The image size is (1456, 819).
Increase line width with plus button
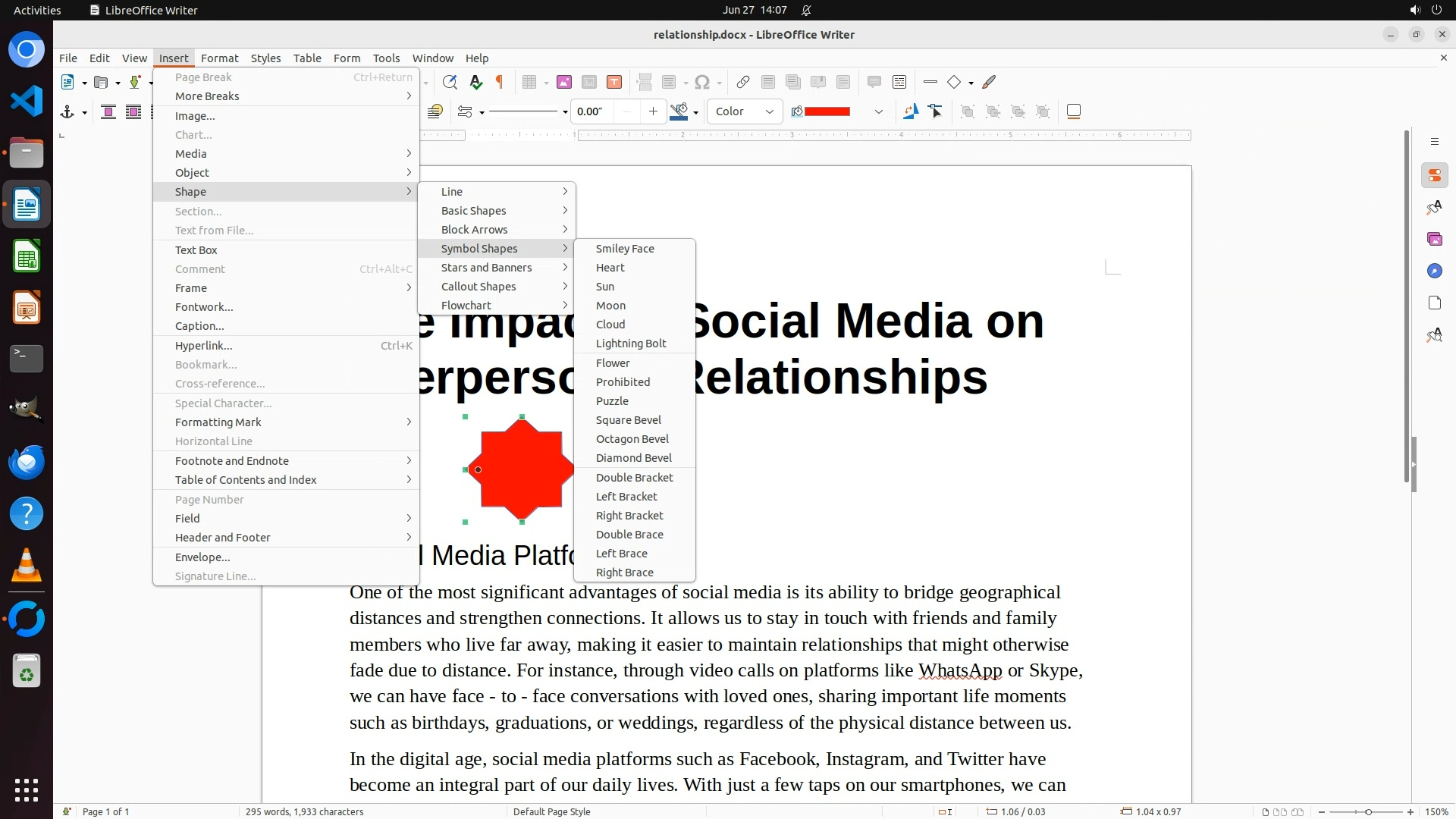point(653,111)
